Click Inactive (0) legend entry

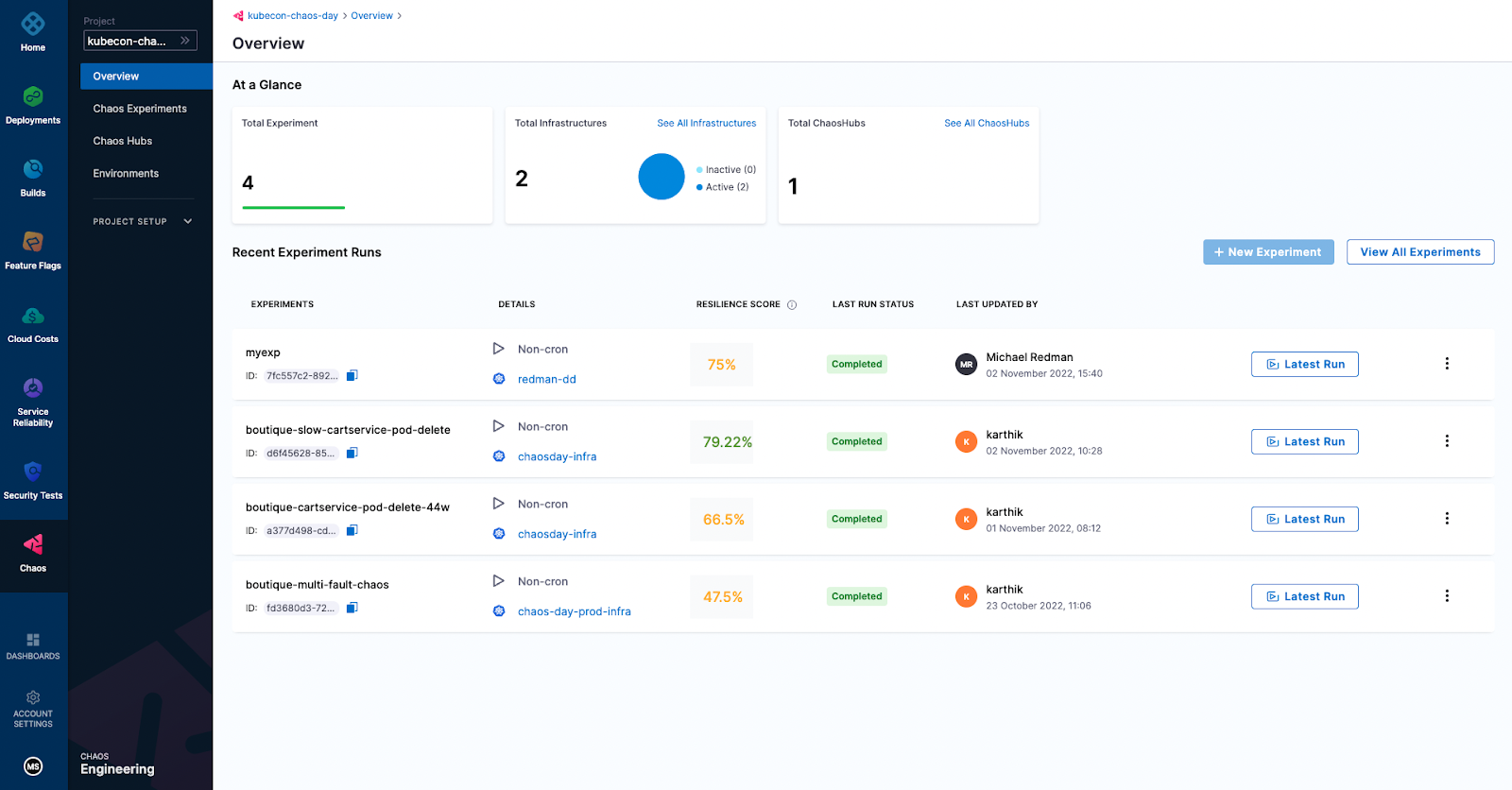[x=726, y=170]
